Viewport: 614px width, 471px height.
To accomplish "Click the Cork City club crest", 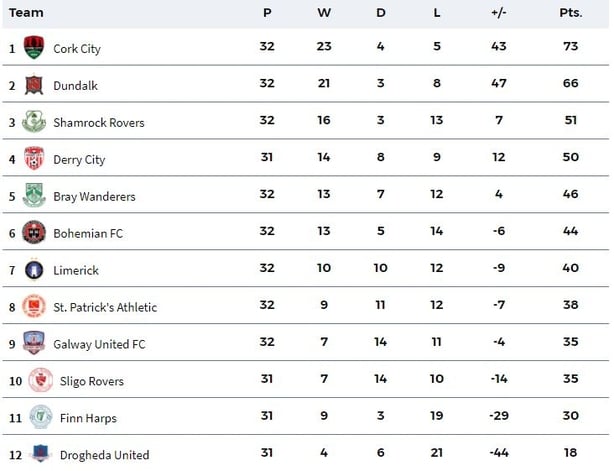I will pos(34,47).
